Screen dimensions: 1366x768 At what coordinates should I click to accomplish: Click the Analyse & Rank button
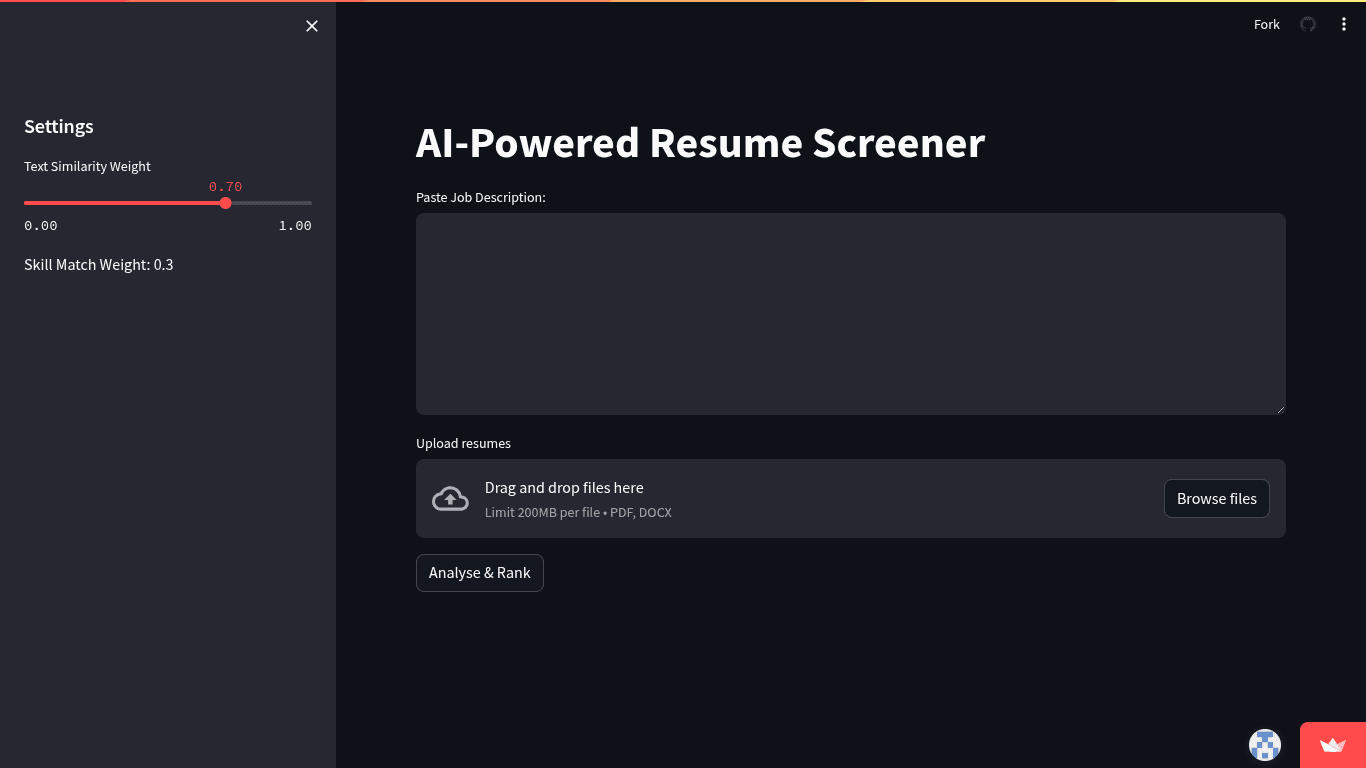click(x=480, y=573)
